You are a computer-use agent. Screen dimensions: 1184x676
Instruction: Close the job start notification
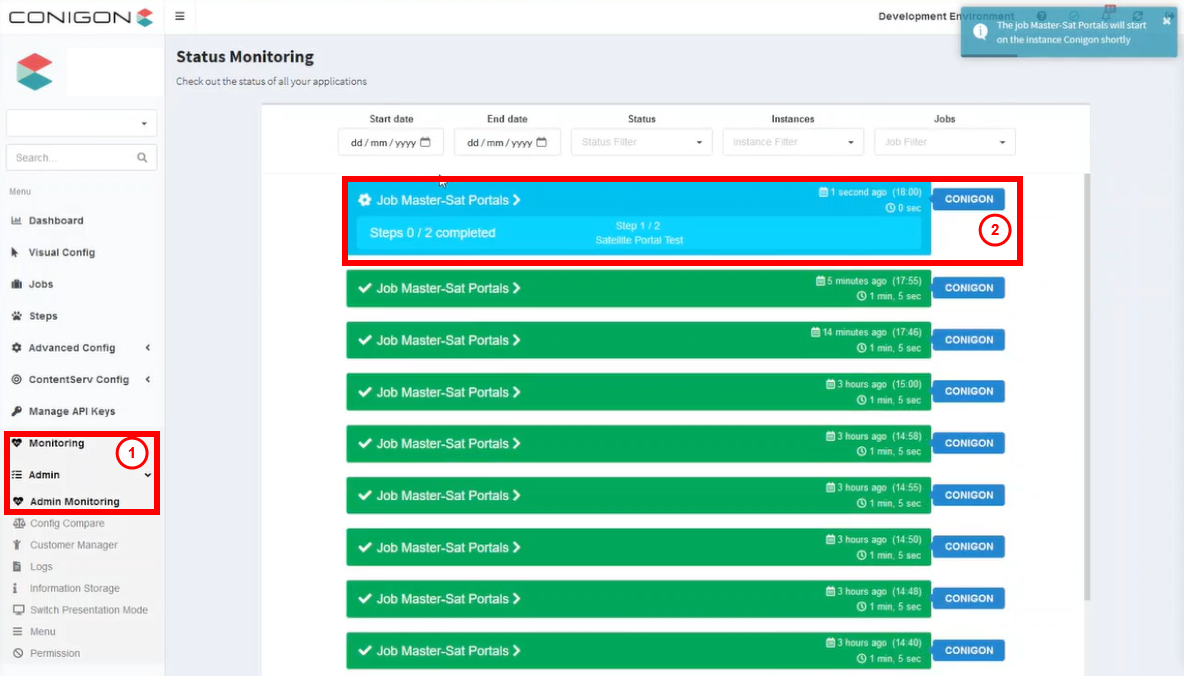(x=1166, y=20)
